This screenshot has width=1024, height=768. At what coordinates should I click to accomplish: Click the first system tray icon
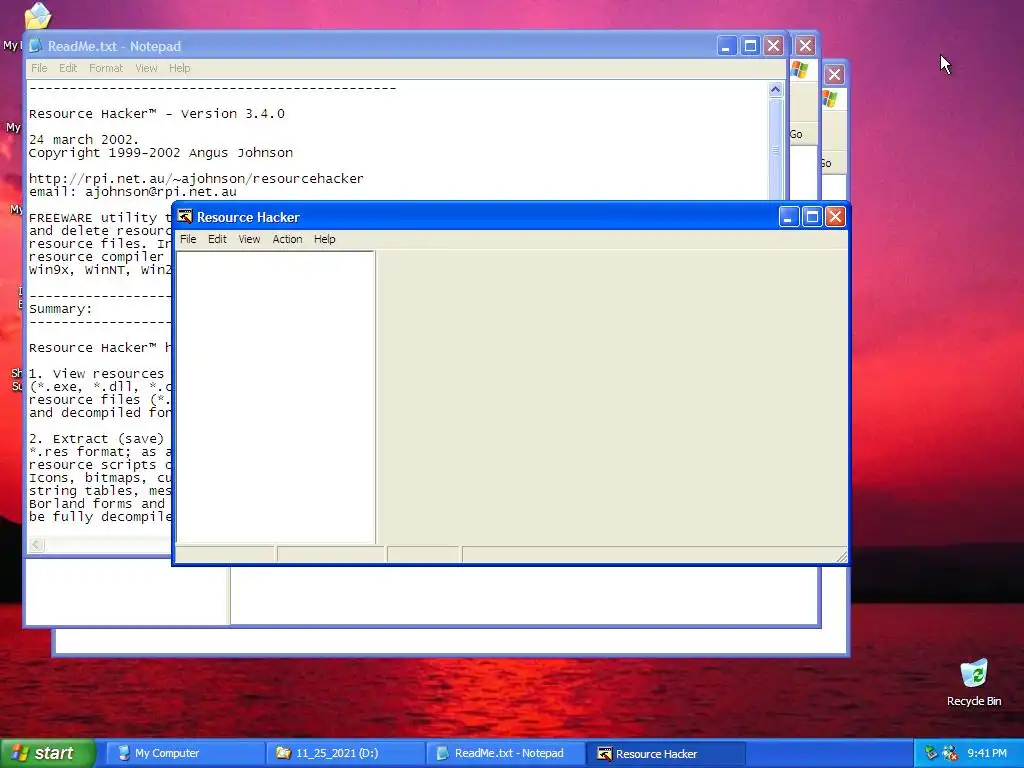931,753
